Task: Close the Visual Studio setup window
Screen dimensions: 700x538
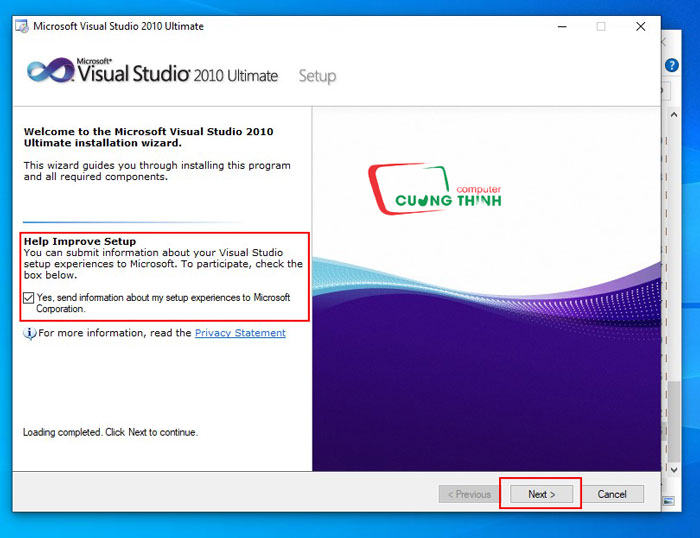Action: point(641,26)
